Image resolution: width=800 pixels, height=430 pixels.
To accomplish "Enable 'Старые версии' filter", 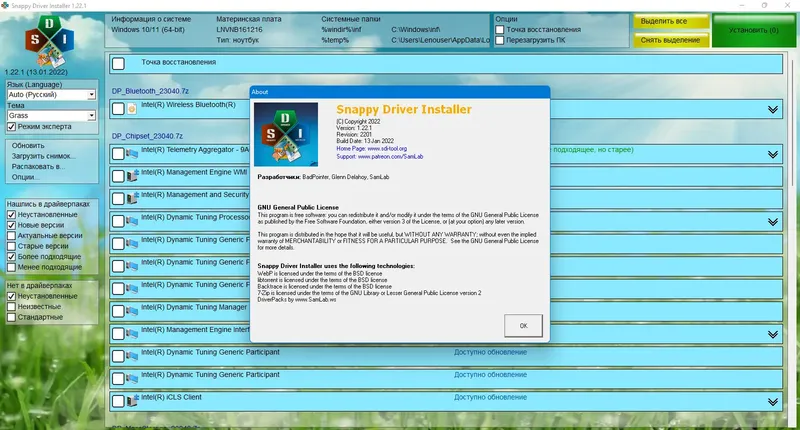I will click(x=11, y=246).
